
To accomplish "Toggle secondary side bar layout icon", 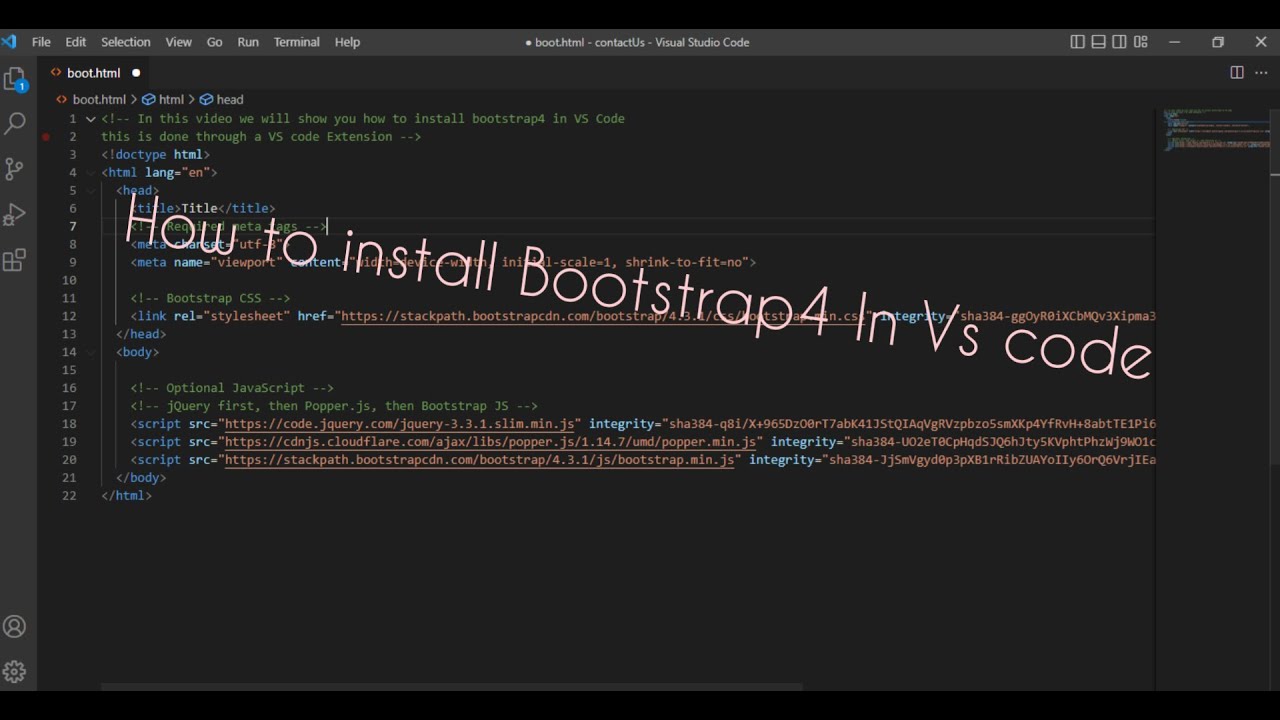I will tap(1119, 42).
